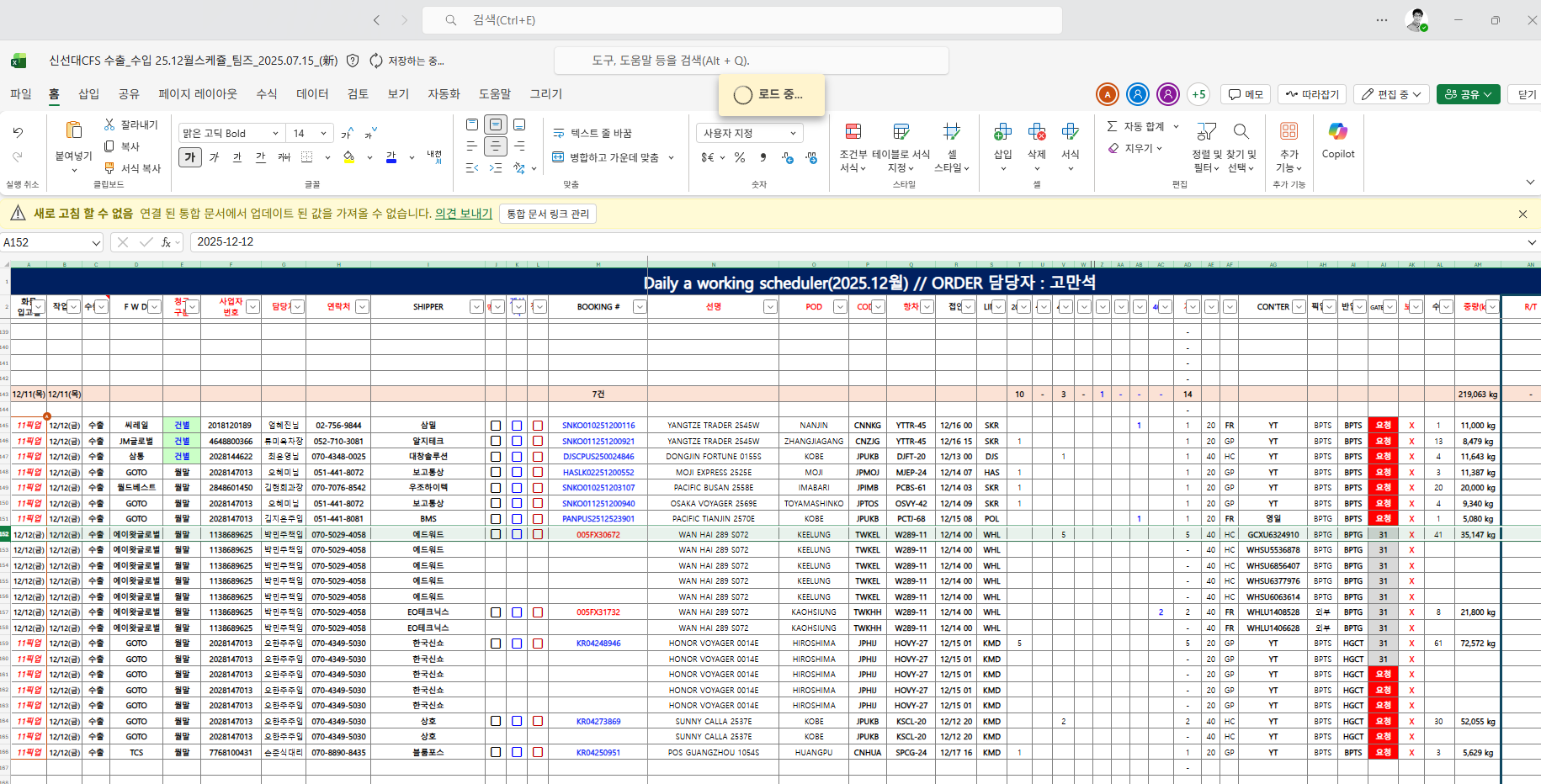
Task: Tick the red checkbox in the BMS row
Action: click(538, 519)
